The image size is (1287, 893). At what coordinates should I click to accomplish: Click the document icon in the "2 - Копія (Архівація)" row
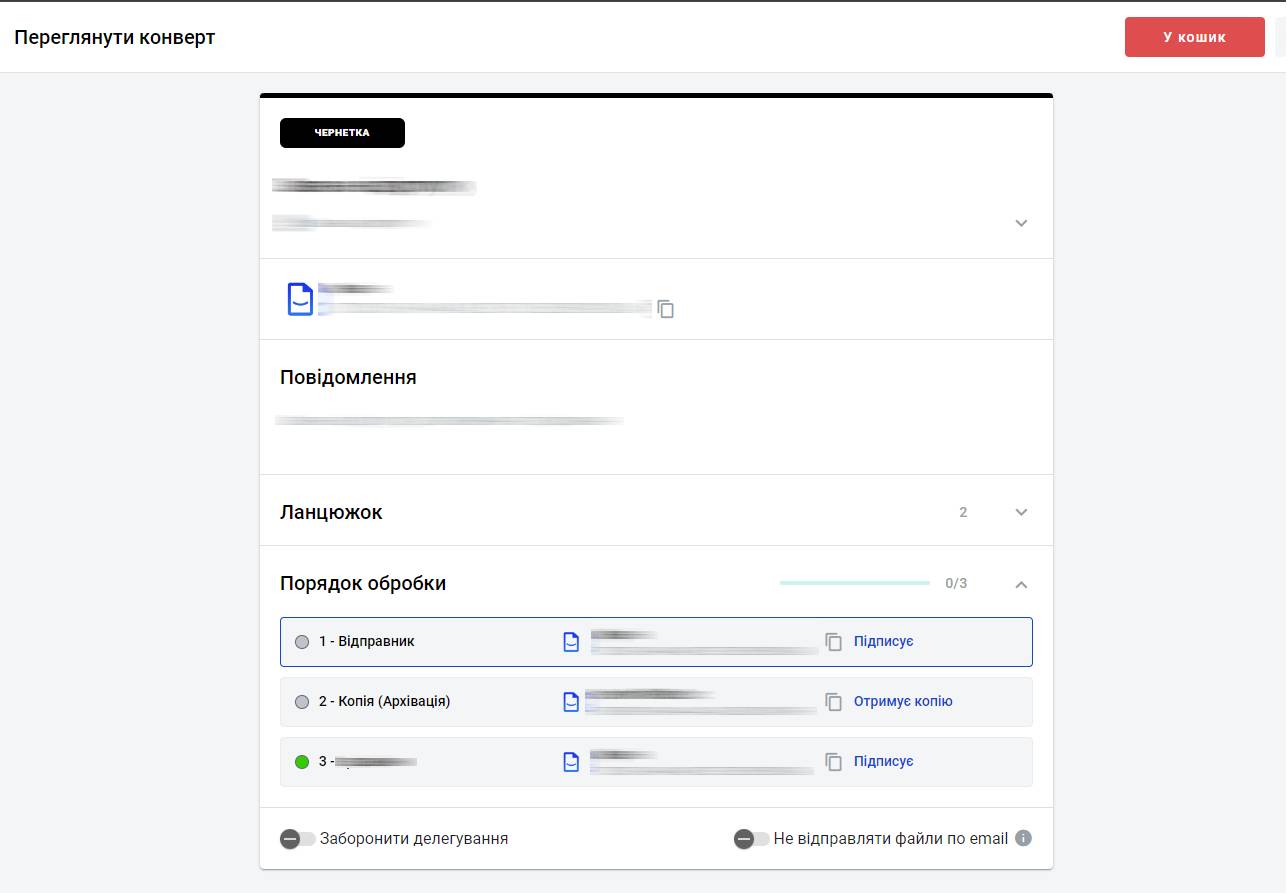[x=571, y=702]
